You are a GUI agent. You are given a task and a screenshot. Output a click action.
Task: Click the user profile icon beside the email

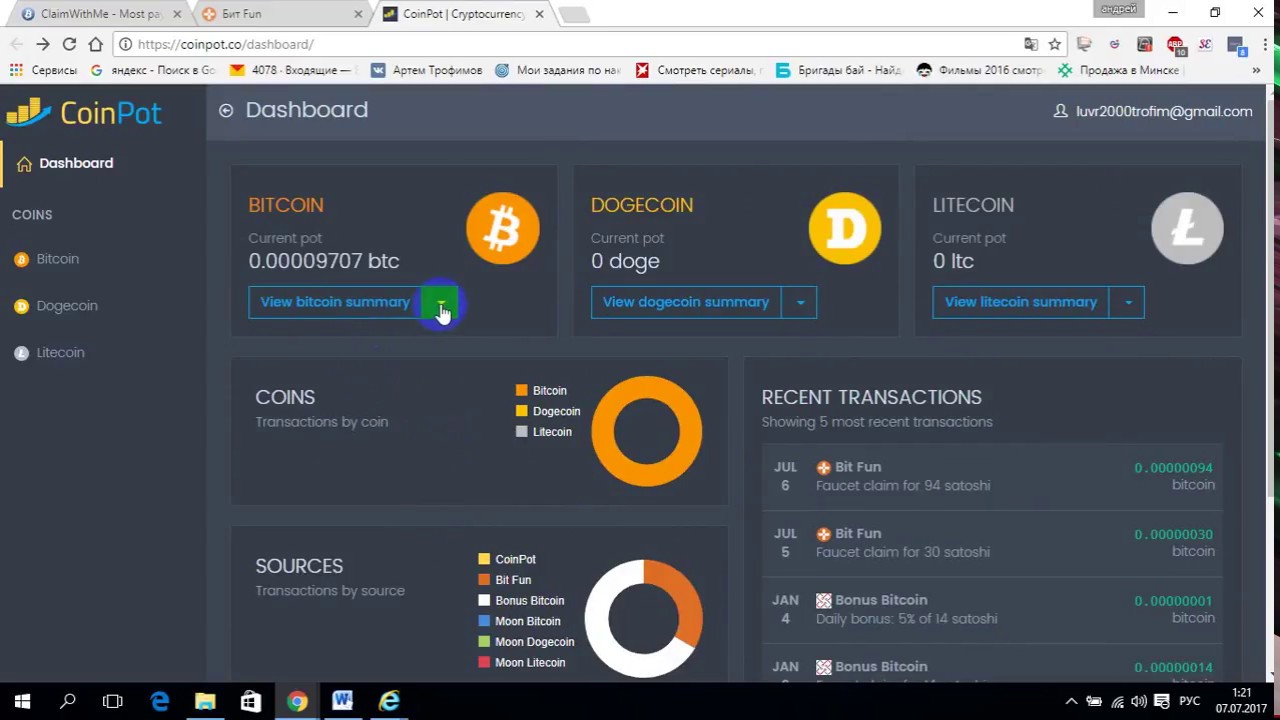[x=1060, y=111]
